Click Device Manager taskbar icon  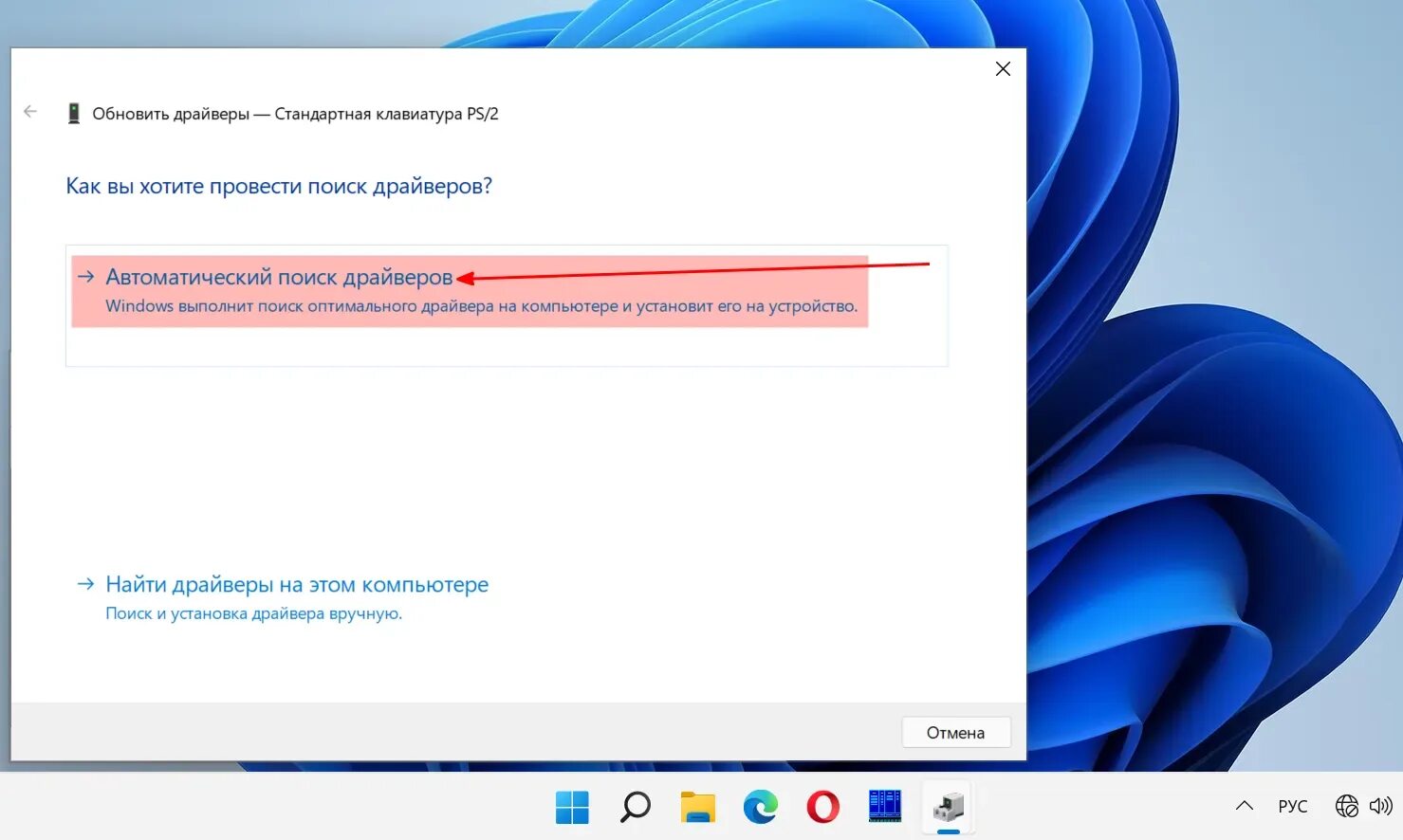click(948, 807)
